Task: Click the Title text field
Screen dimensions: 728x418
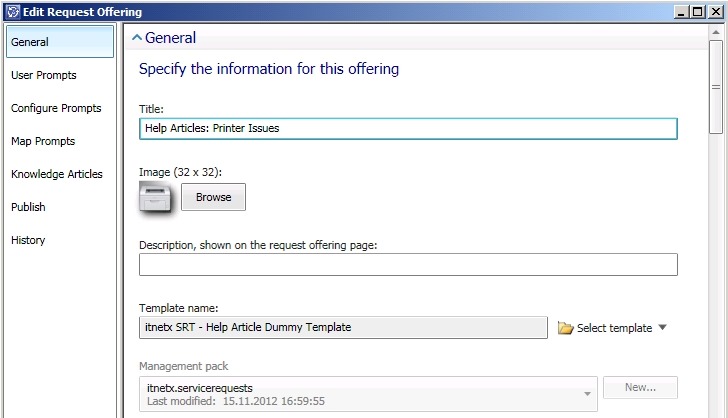Action: tap(408, 128)
